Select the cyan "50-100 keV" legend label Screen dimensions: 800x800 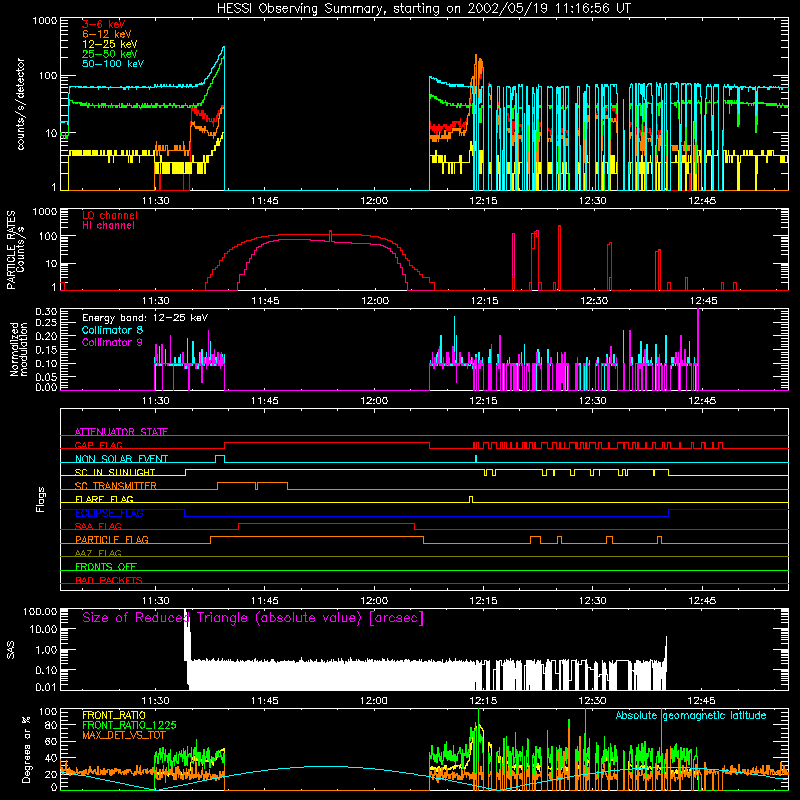pyautogui.click(x=113, y=64)
